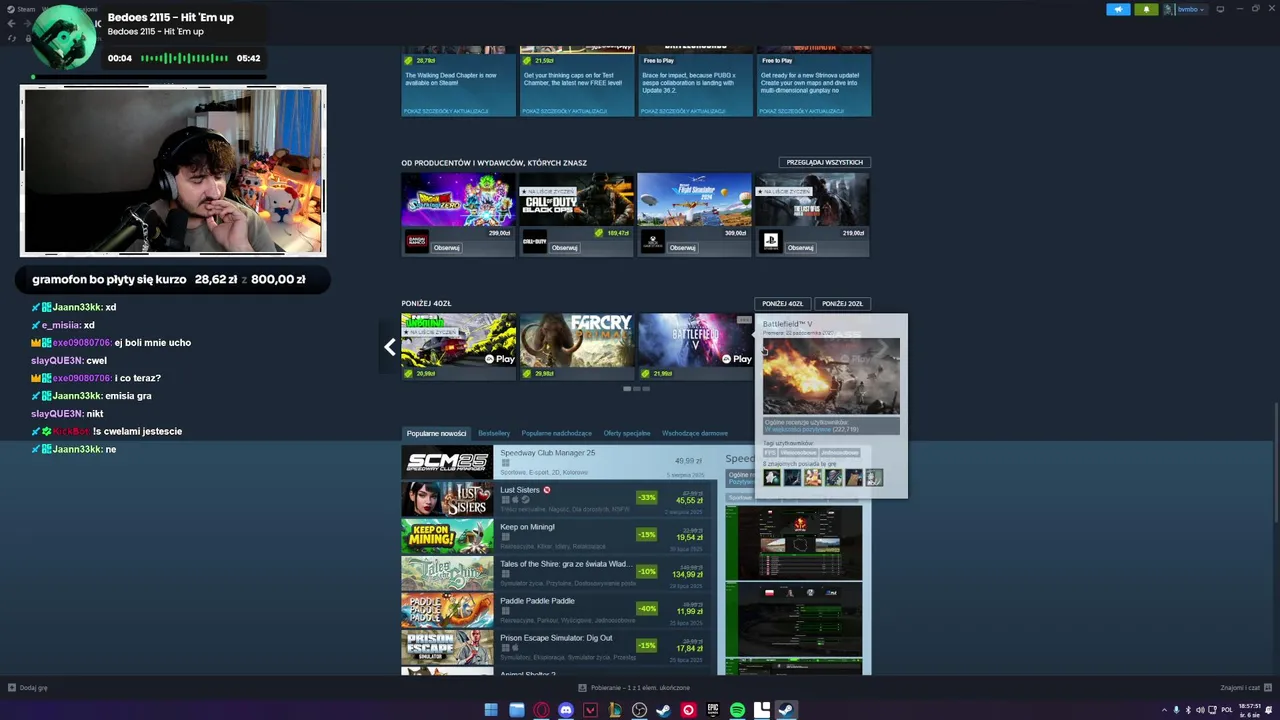Select the Poniżej 20zł filter button
The height and width of the screenshot is (720, 1280).
[842, 303]
